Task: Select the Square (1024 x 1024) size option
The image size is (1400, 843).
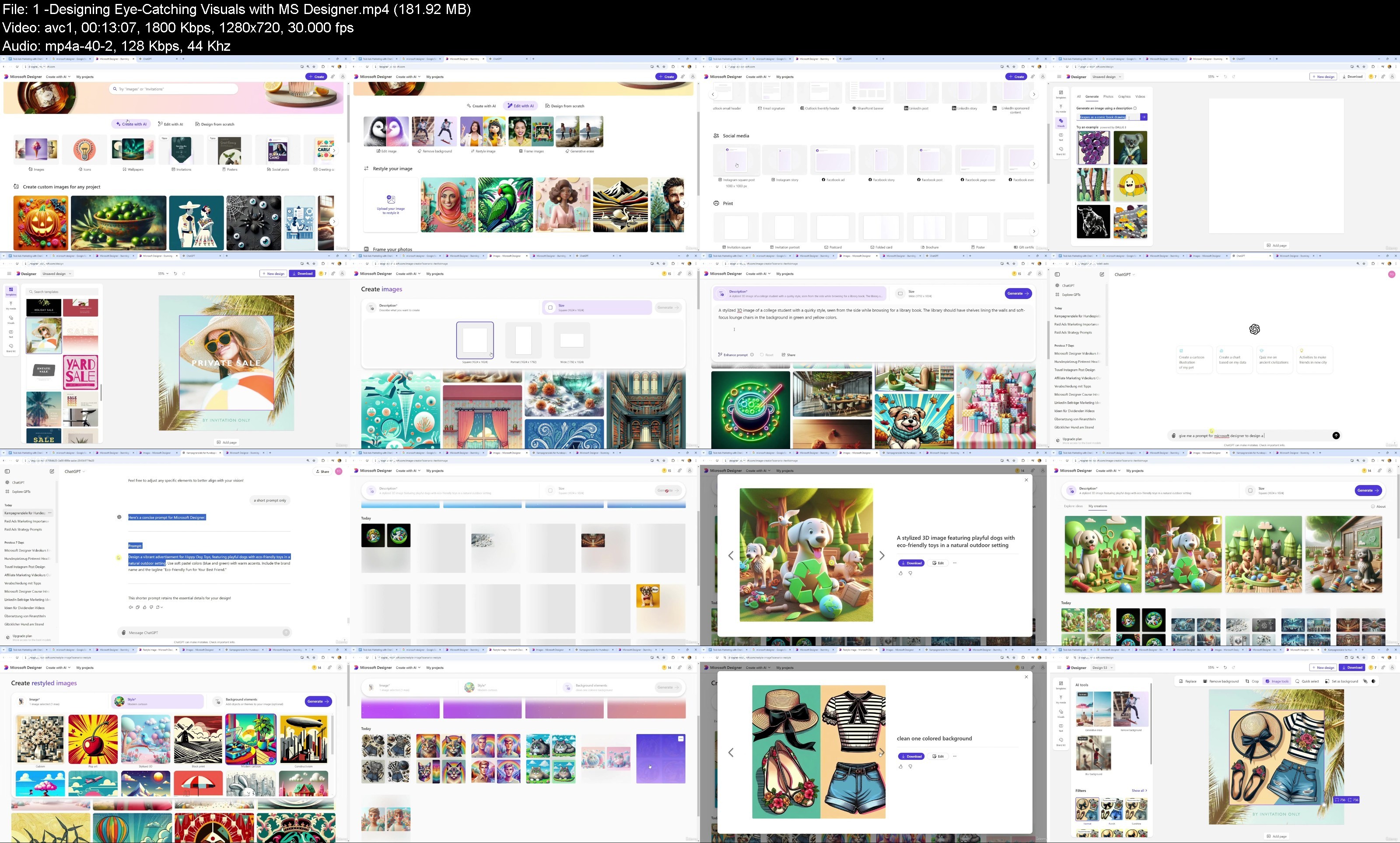Action: (475, 340)
